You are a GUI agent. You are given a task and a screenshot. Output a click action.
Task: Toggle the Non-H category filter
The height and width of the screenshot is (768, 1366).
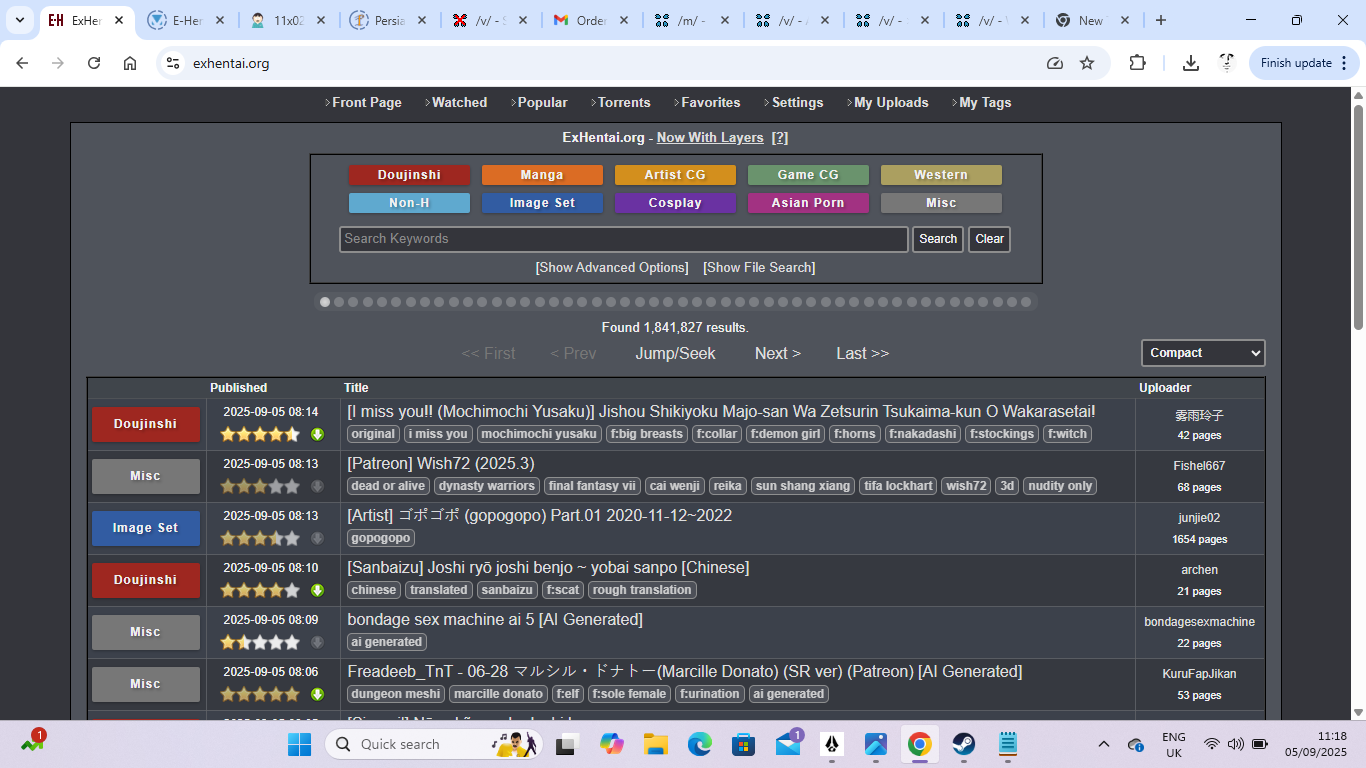[409, 203]
